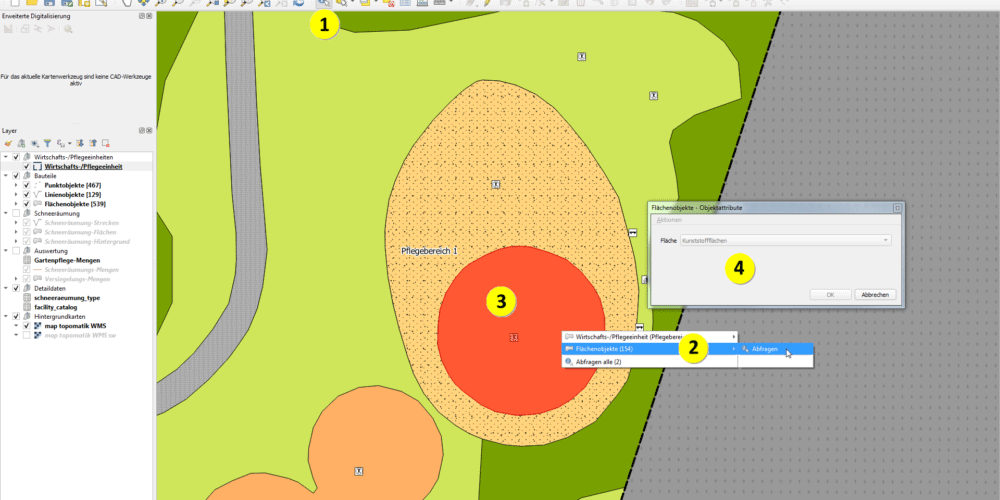Select the Identify Features tool in toolbar
This screenshot has height=500, width=1000.
pyautogui.click(x=324, y=3)
